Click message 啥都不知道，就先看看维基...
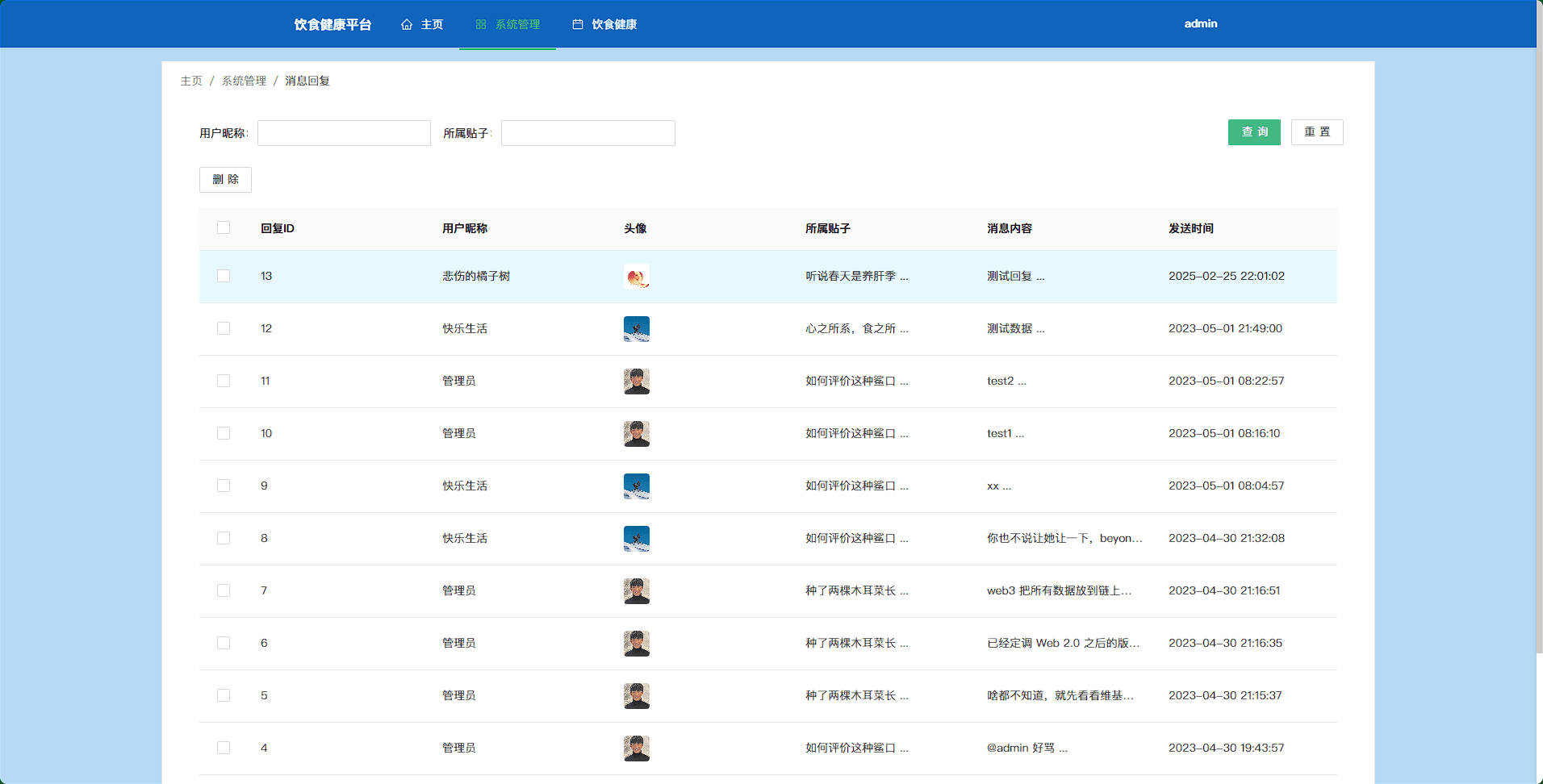This screenshot has height=784, width=1543. coord(1060,695)
